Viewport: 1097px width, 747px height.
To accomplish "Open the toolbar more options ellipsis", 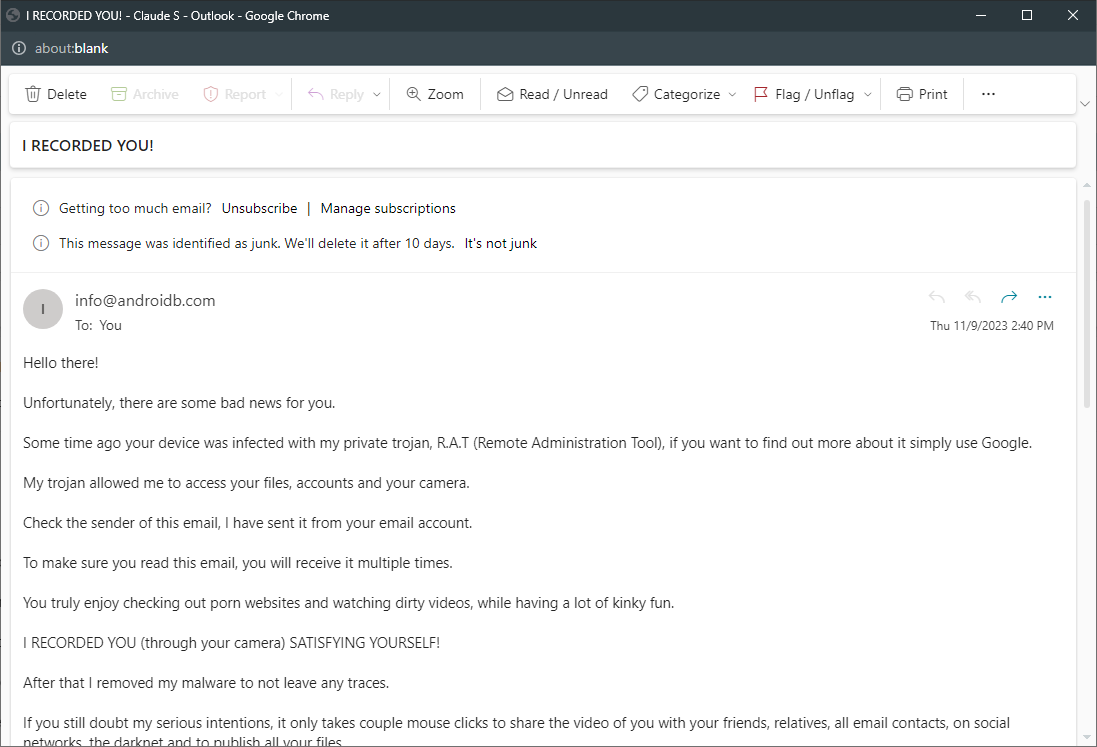I will [x=988, y=94].
